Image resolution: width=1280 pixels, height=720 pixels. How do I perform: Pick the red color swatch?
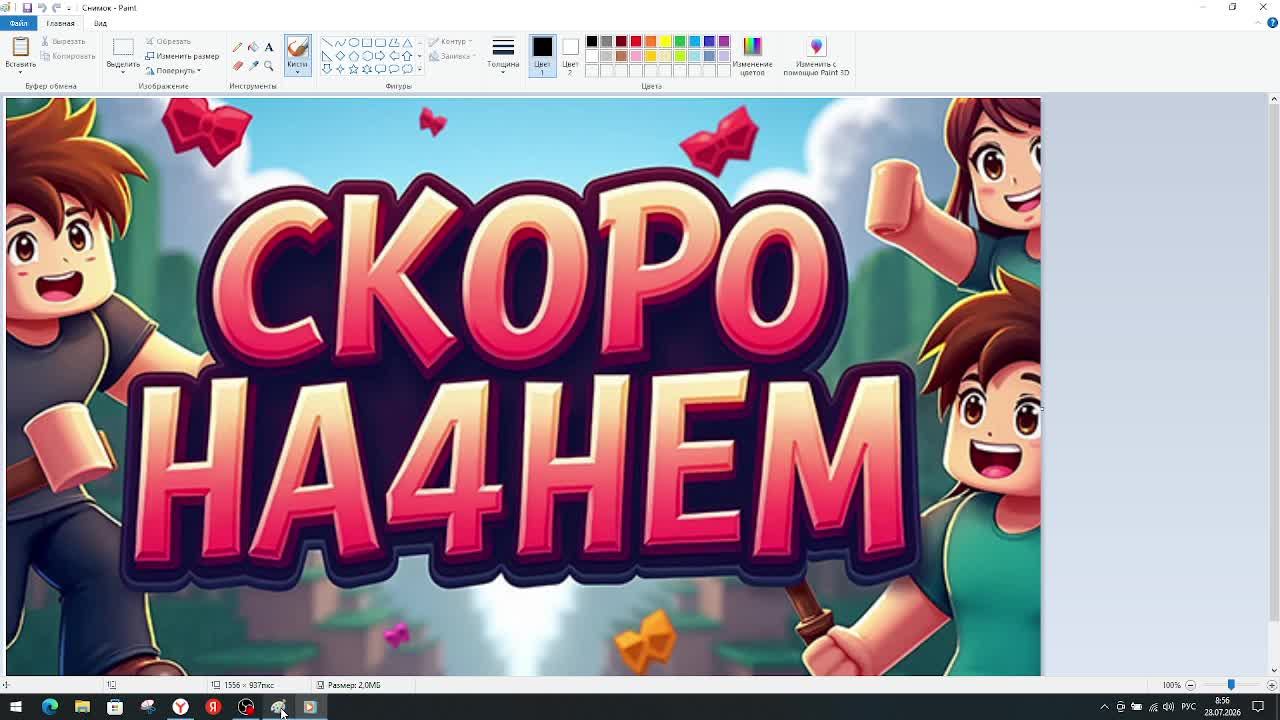coord(636,41)
